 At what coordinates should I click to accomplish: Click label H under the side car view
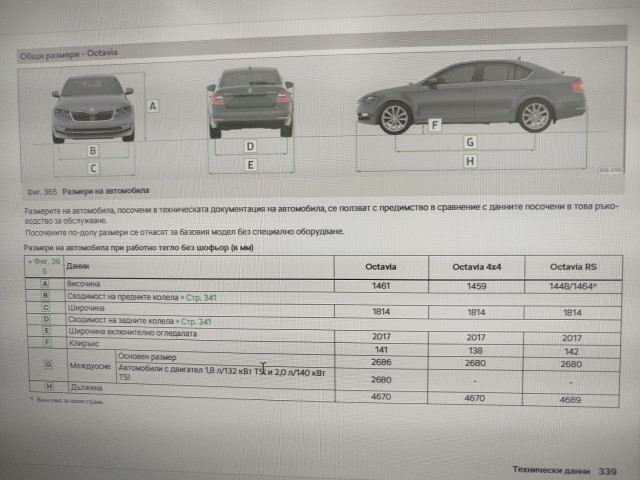tap(470, 161)
